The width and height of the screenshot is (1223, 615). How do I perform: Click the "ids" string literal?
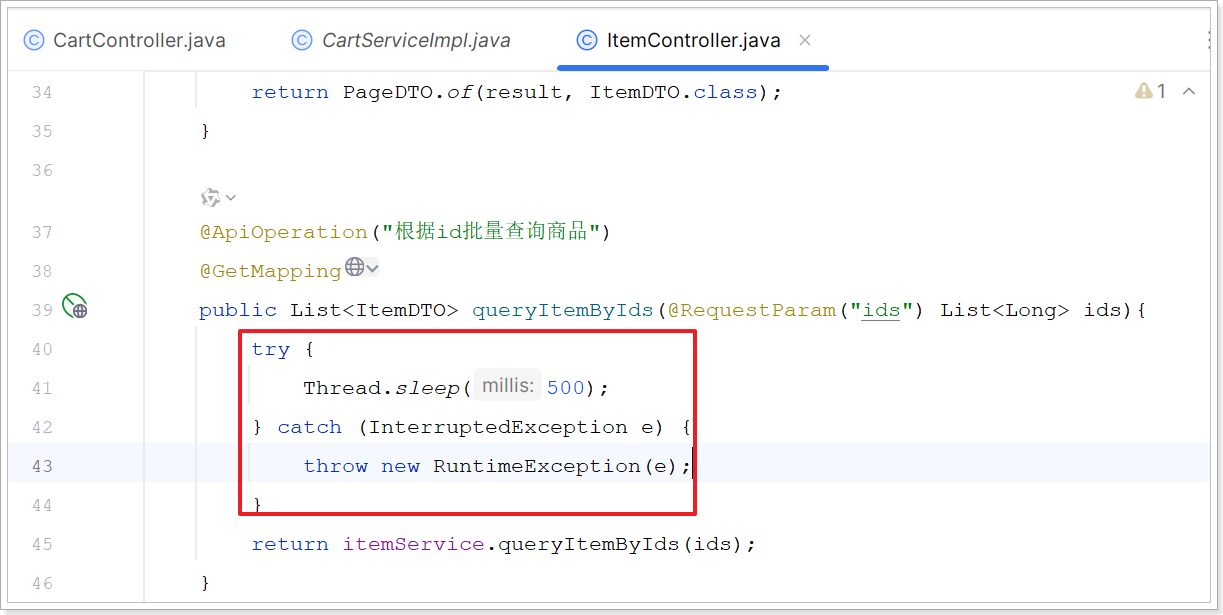coord(881,310)
